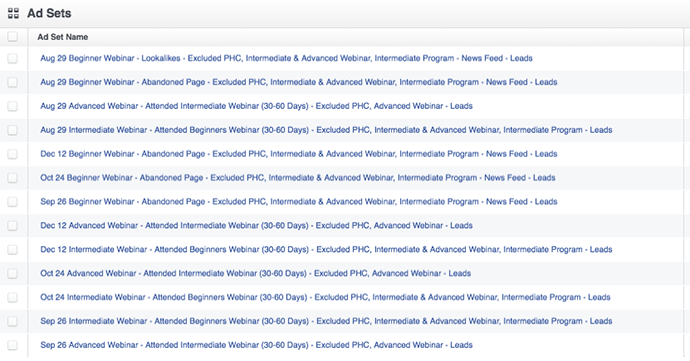Image resolution: width=690 pixels, height=361 pixels.
Task: Check the Sep 26 Beginner Webinar row
Action: 13,202
